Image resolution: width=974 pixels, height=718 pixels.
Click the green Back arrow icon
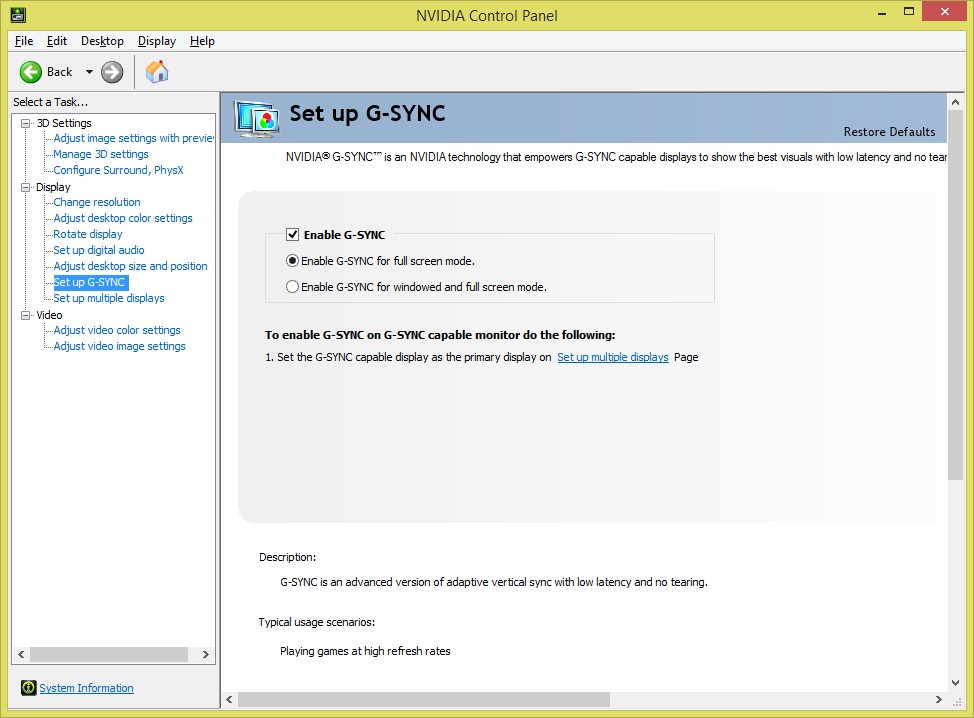[x=30, y=72]
